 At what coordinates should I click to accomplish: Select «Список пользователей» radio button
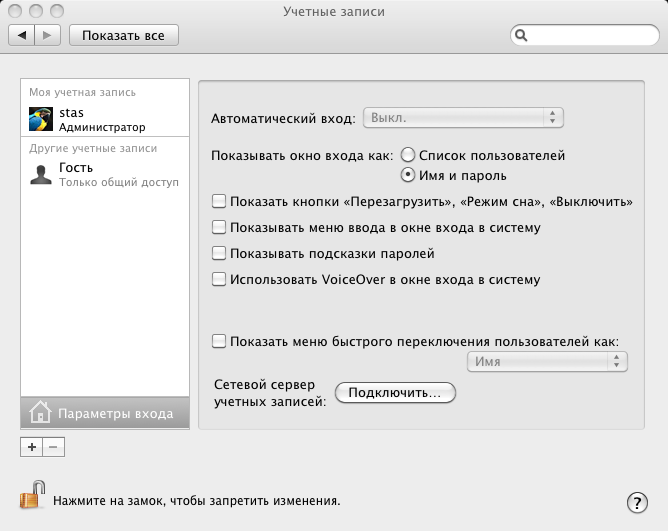[408, 156]
